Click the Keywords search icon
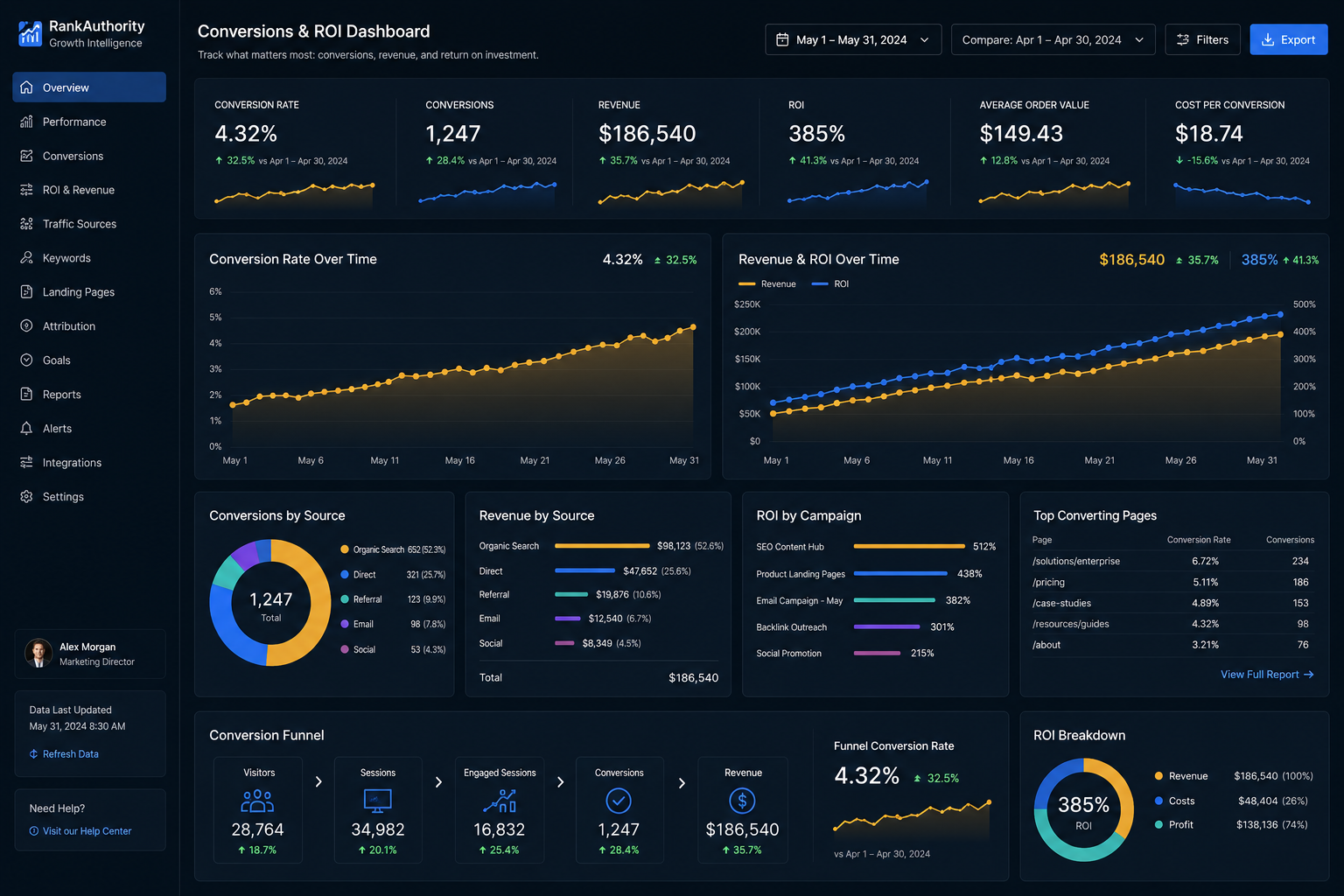The width and height of the screenshot is (1344, 896). tap(26, 258)
